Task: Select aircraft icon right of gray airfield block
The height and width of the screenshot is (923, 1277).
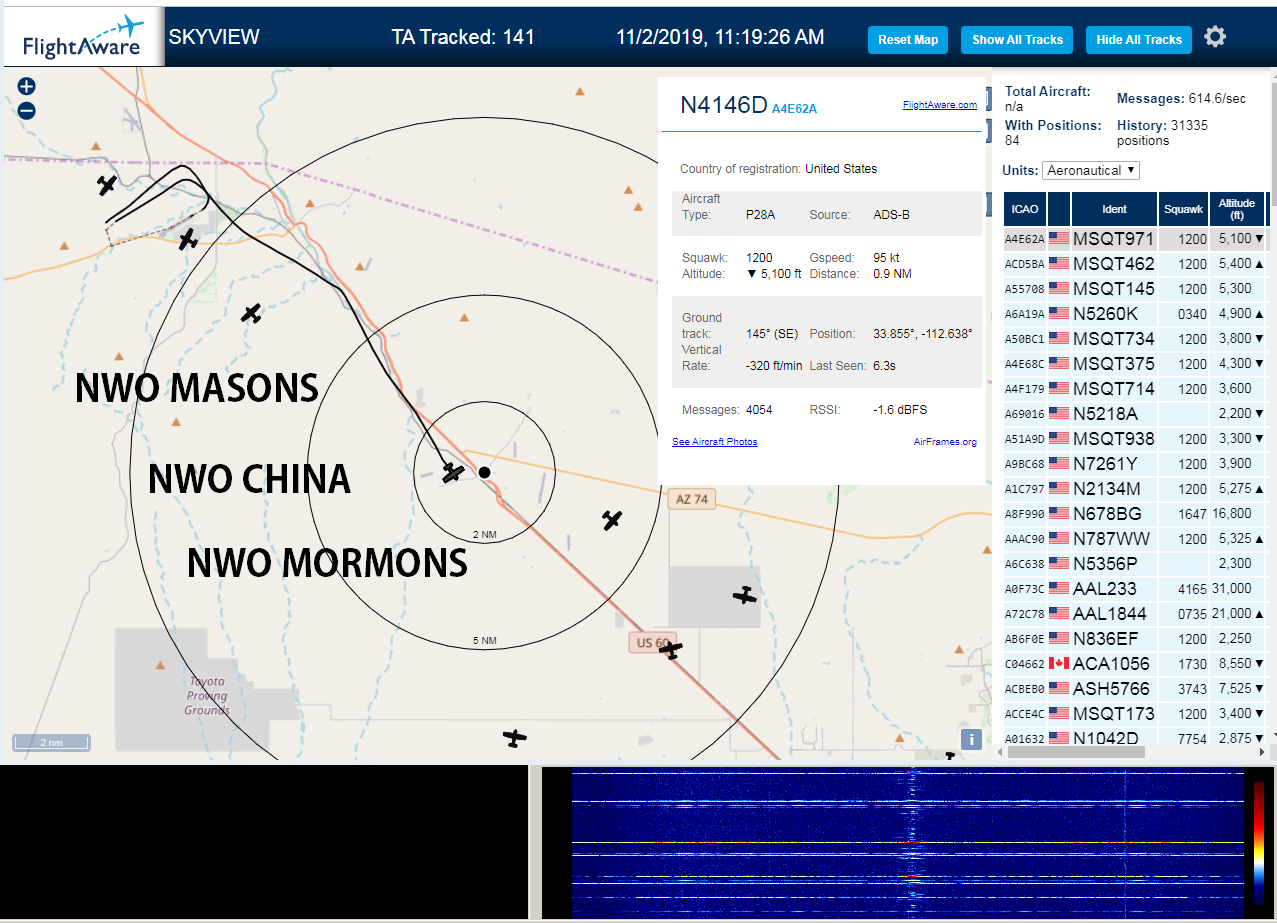Action: [x=745, y=595]
